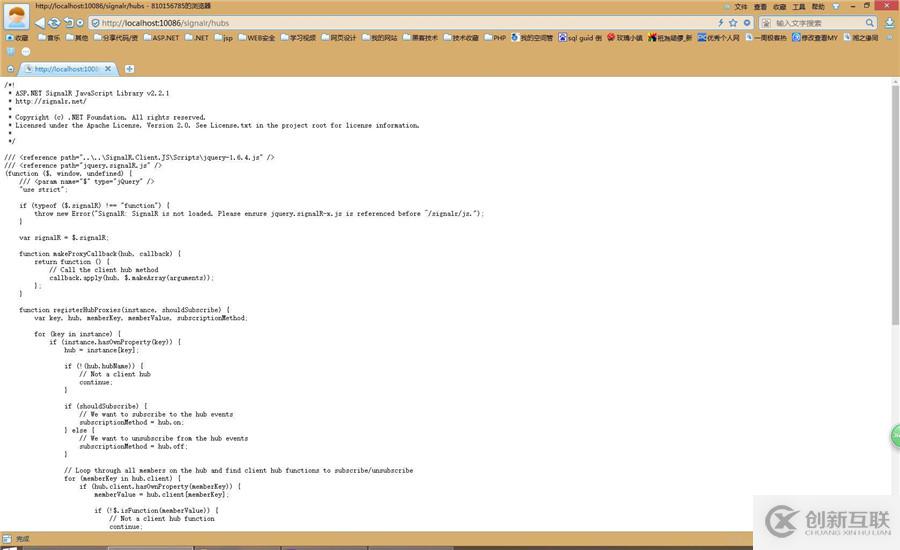
Task: Click the 'callback.apply(hub, $.makeArray(arguments))' line
Action: 131,277
